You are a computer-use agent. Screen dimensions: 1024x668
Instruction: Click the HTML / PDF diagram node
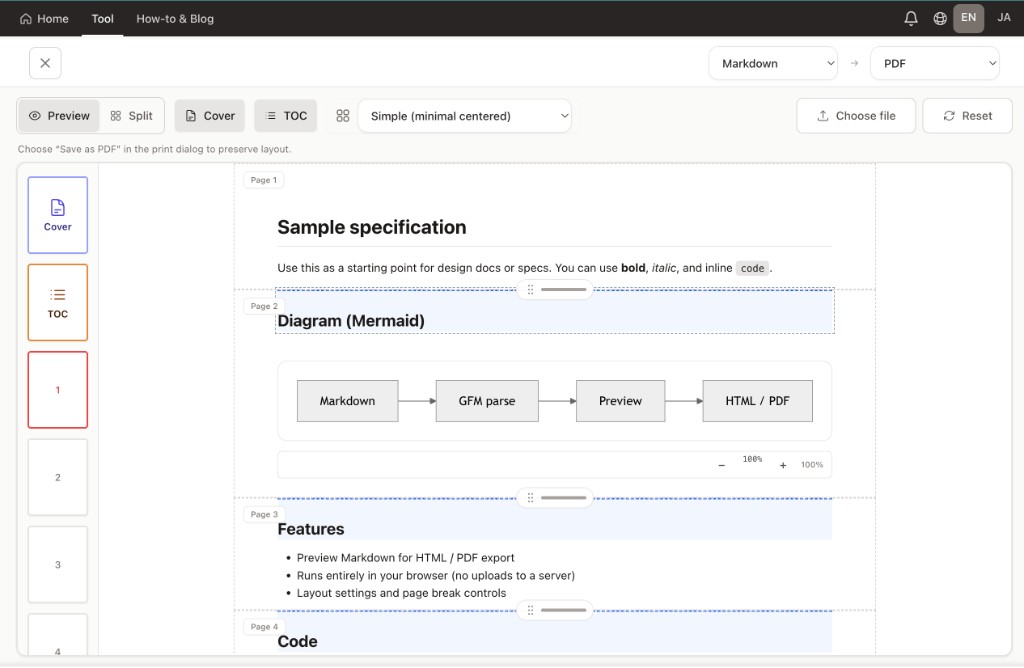(x=758, y=401)
